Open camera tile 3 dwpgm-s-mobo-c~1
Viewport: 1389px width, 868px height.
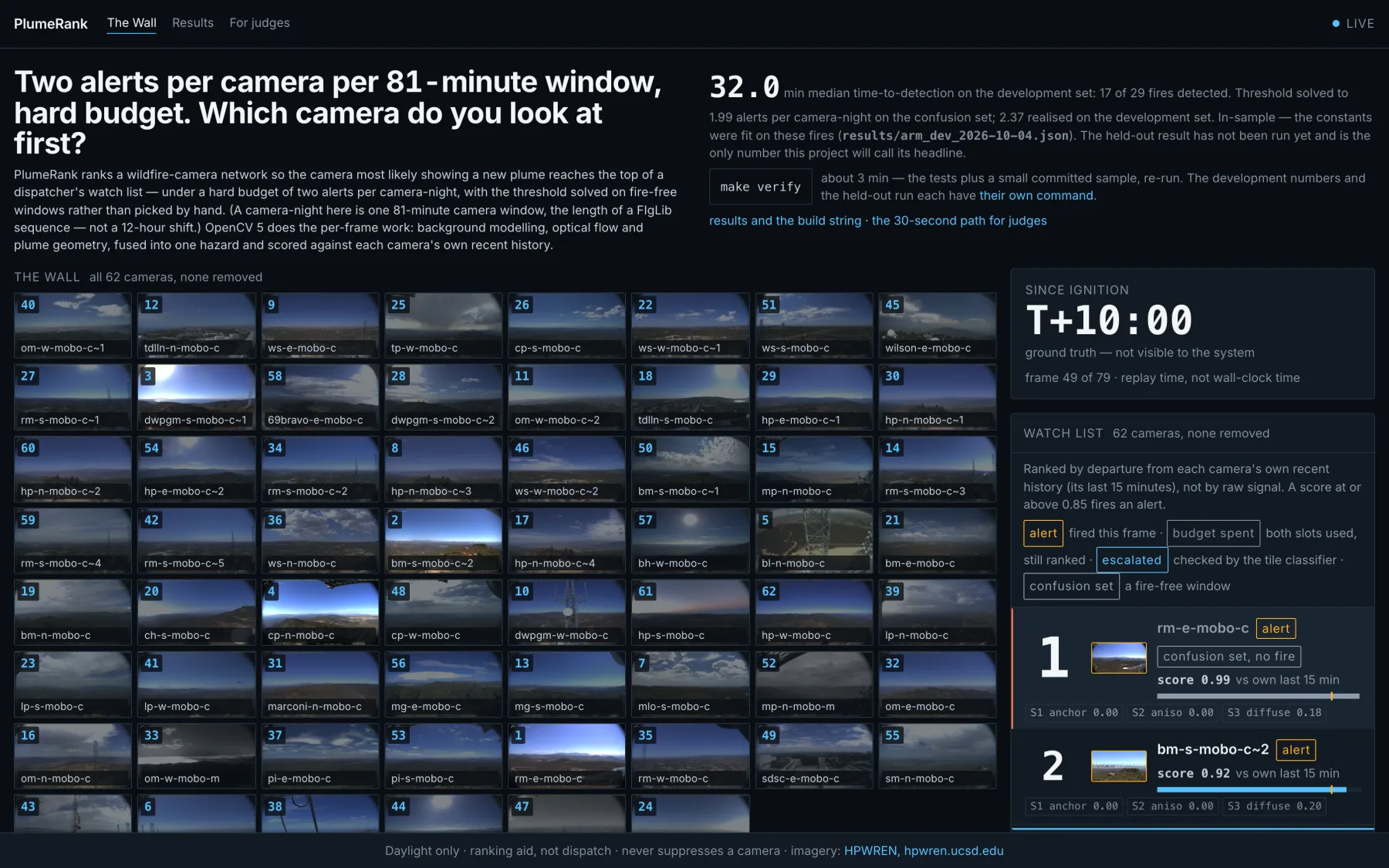coord(196,397)
